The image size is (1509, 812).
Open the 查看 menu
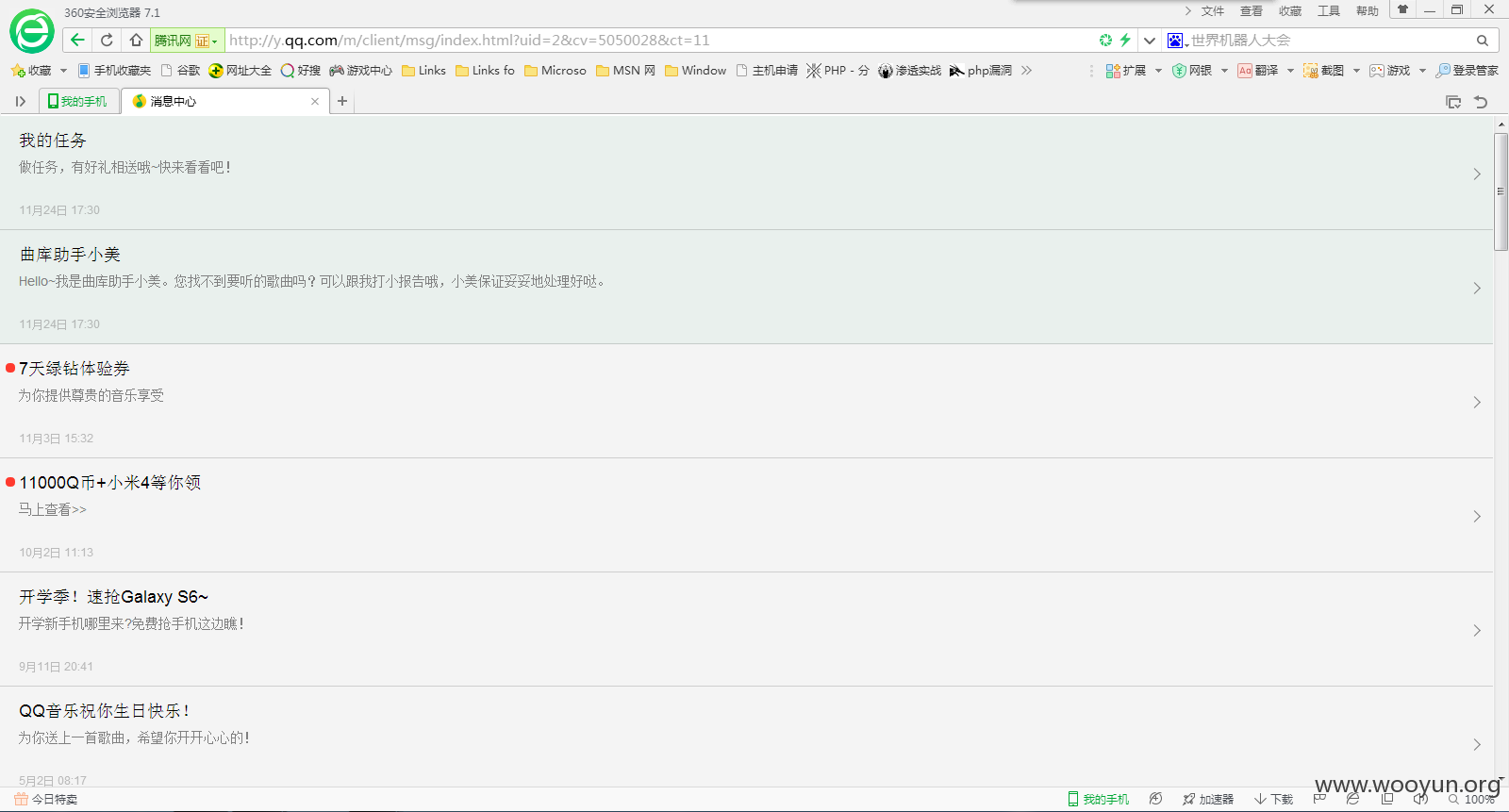pyautogui.click(x=1252, y=11)
